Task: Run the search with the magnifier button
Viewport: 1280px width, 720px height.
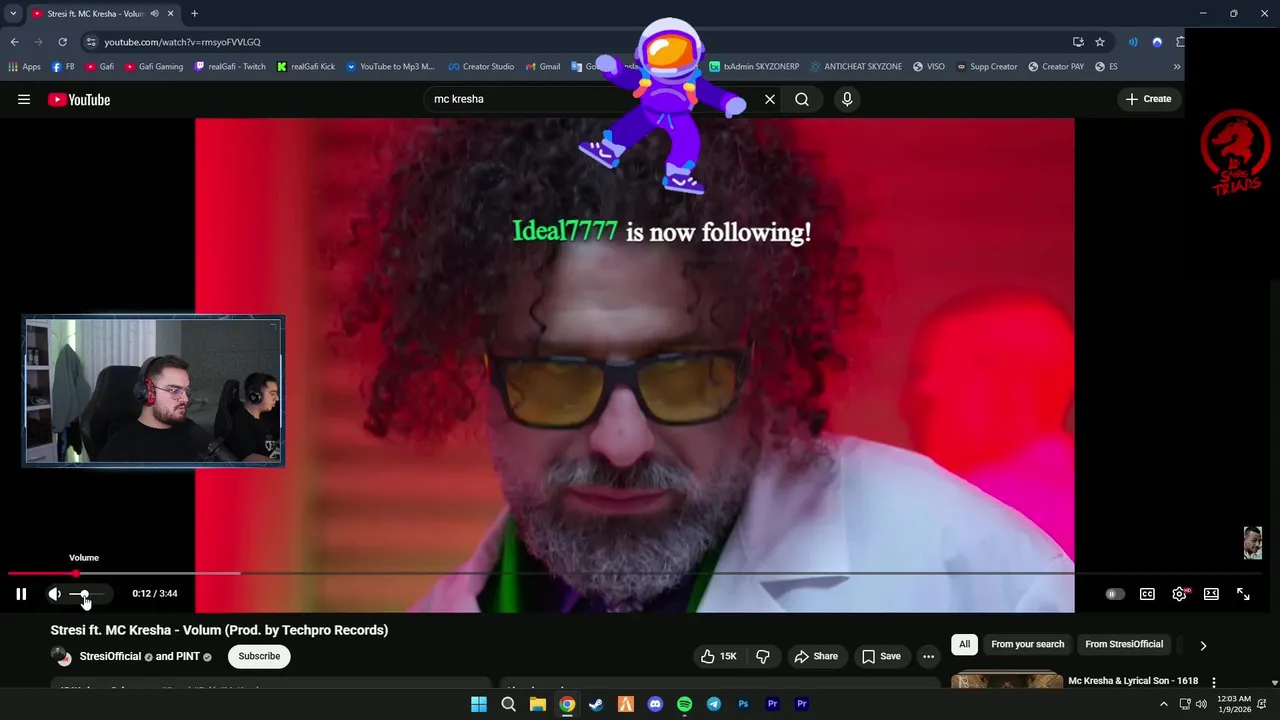Action: click(802, 99)
